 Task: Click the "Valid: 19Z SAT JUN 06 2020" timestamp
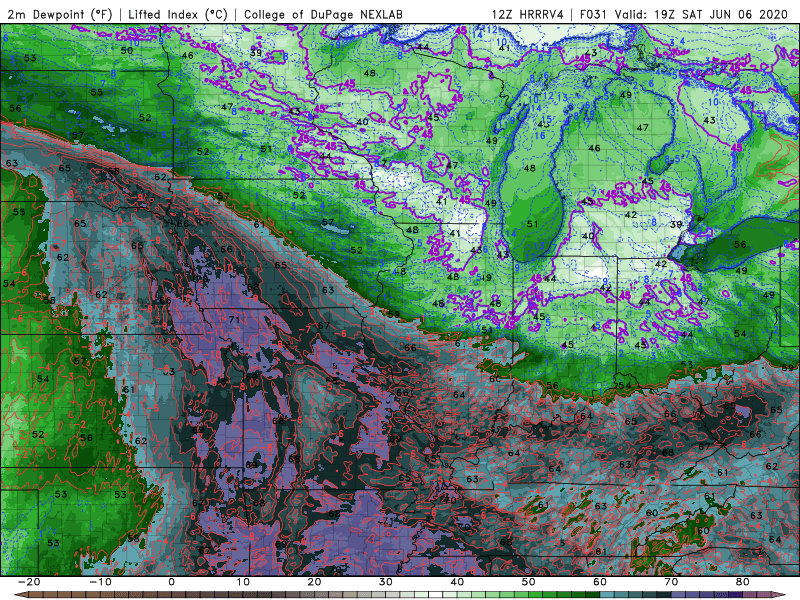[x=702, y=14]
